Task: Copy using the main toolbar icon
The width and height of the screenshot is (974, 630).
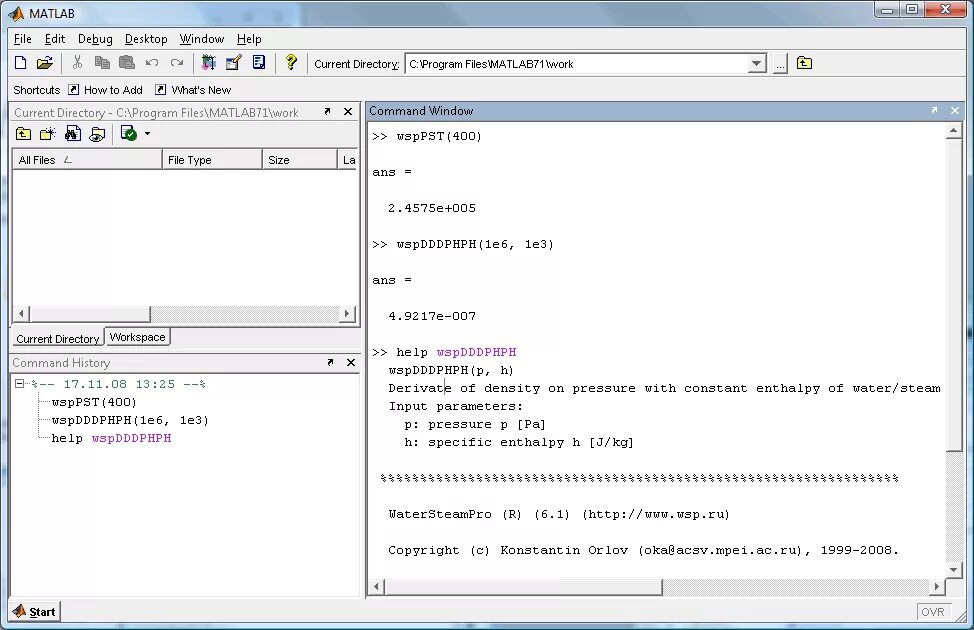Action: (x=102, y=63)
